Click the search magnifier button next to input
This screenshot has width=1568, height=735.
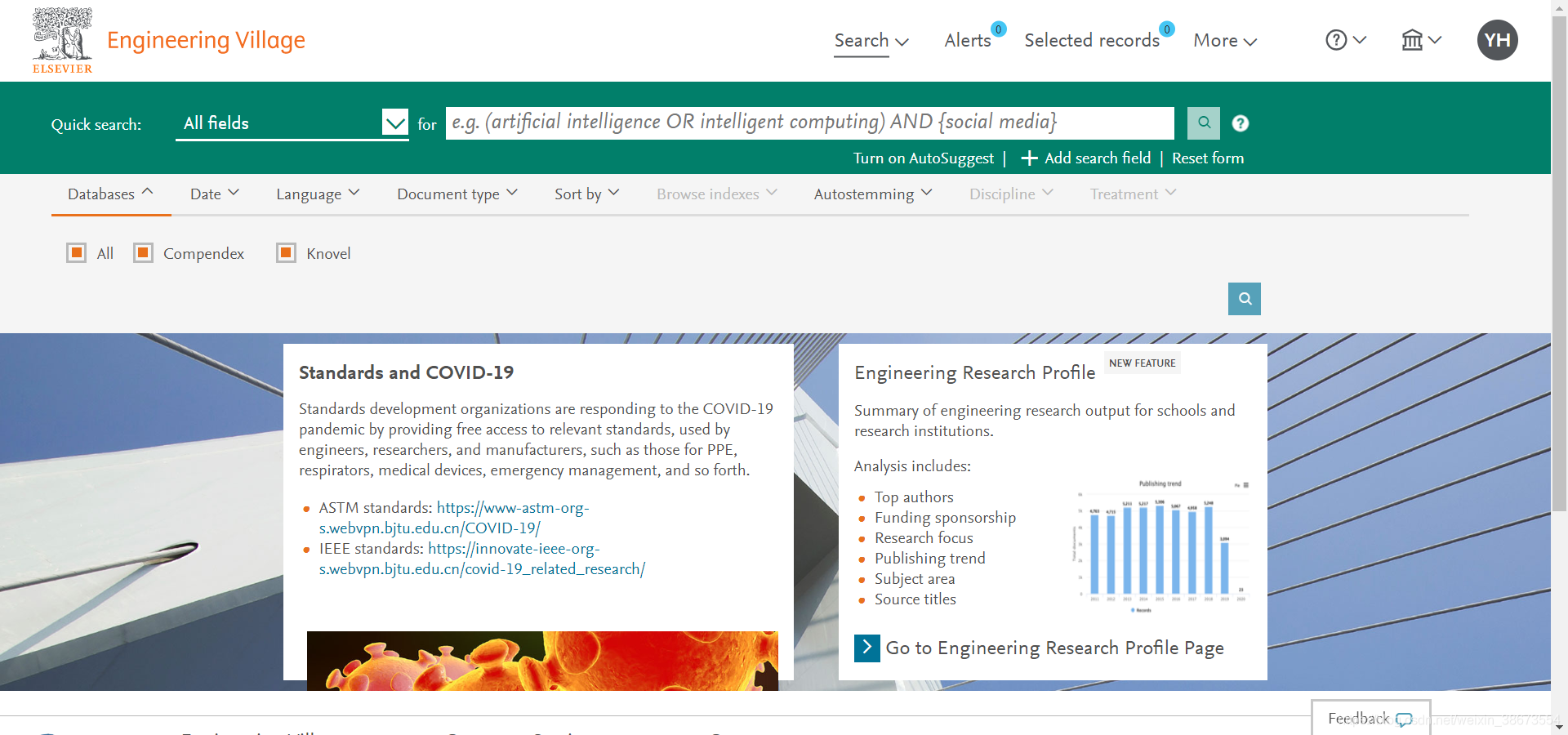tap(1204, 123)
